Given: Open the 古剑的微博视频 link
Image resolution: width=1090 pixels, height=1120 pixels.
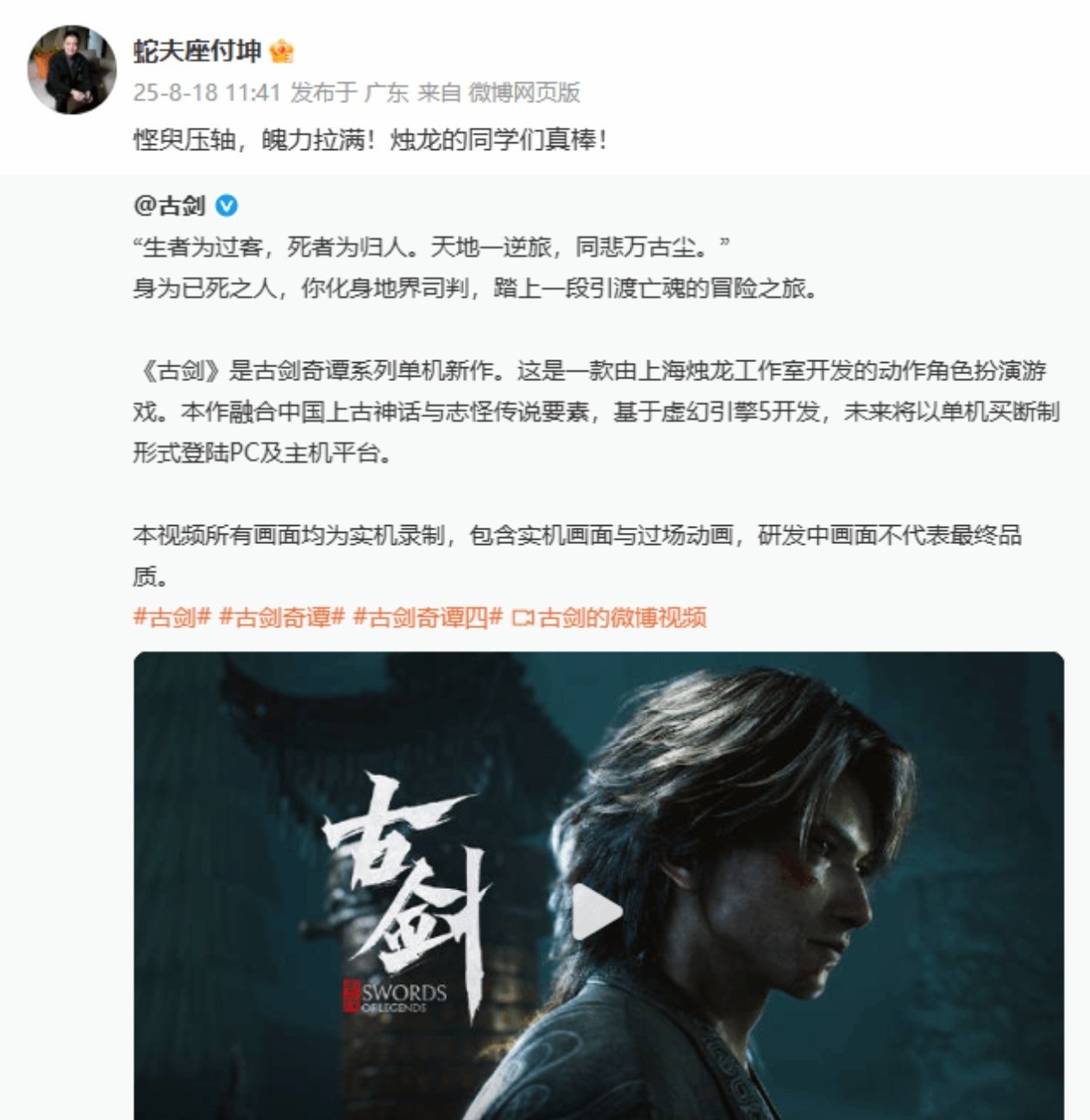Looking at the screenshot, I should point(622,617).
